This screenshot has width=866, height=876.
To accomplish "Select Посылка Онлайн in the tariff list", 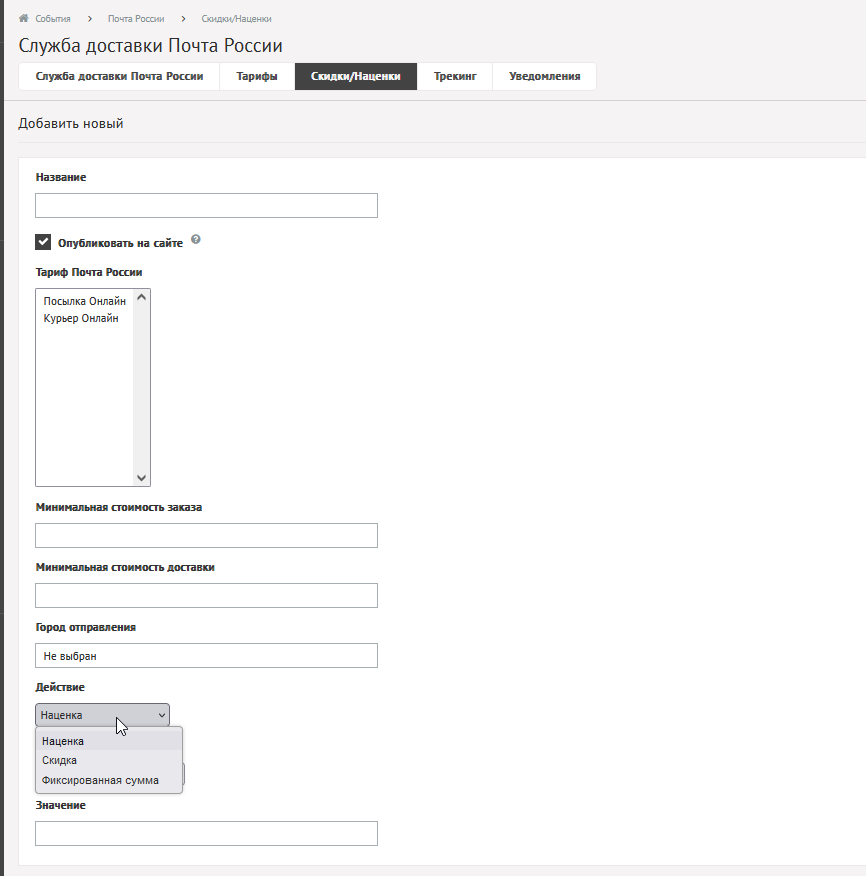I will point(84,301).
